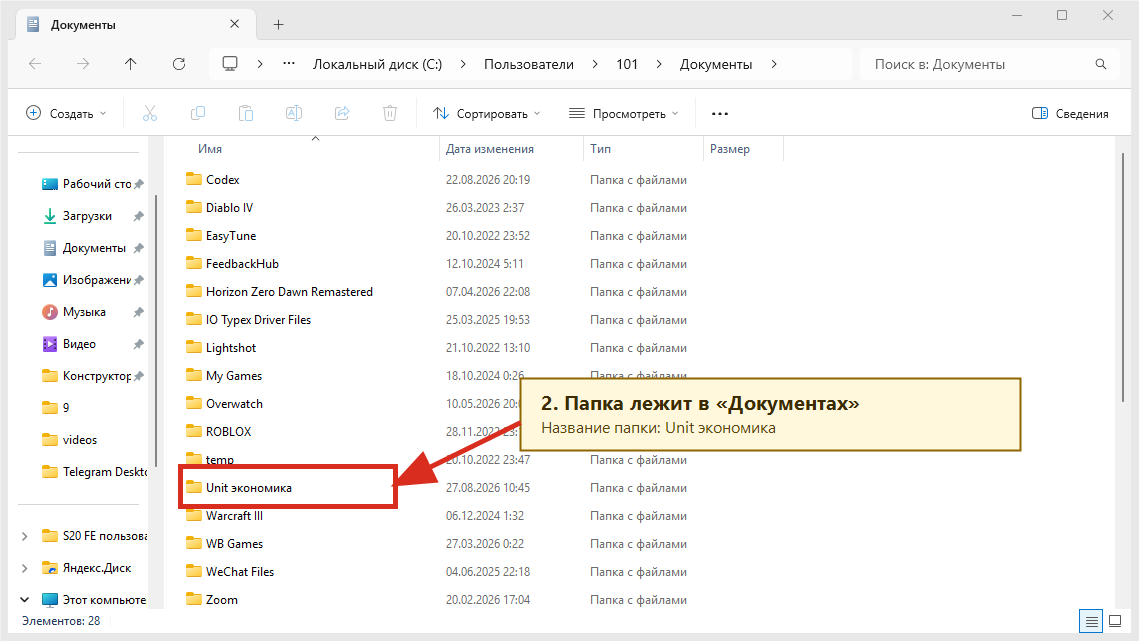Expand the S20 FE sidebar node
This screenshot has width=1139, height=641.
tap(25, 536)
